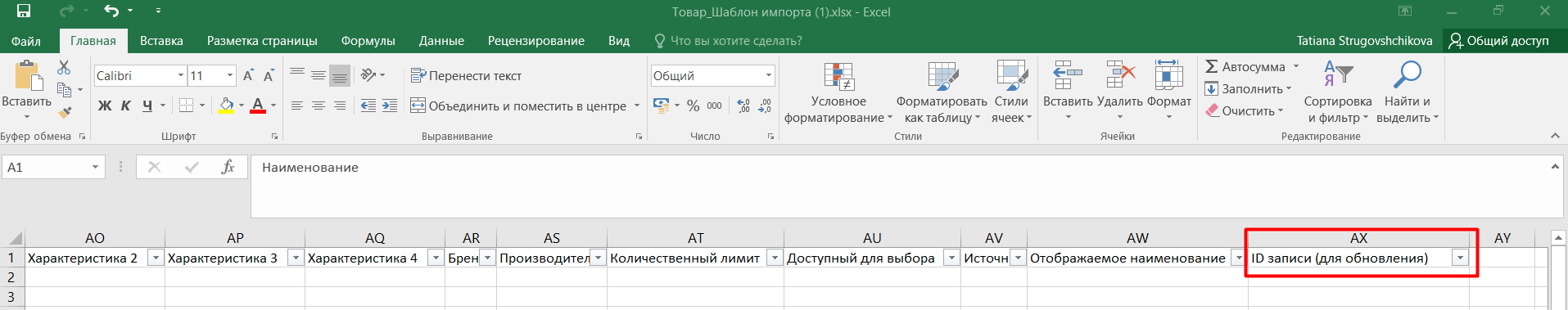Apply yellow fill color bucket

[x=227, y=106]
